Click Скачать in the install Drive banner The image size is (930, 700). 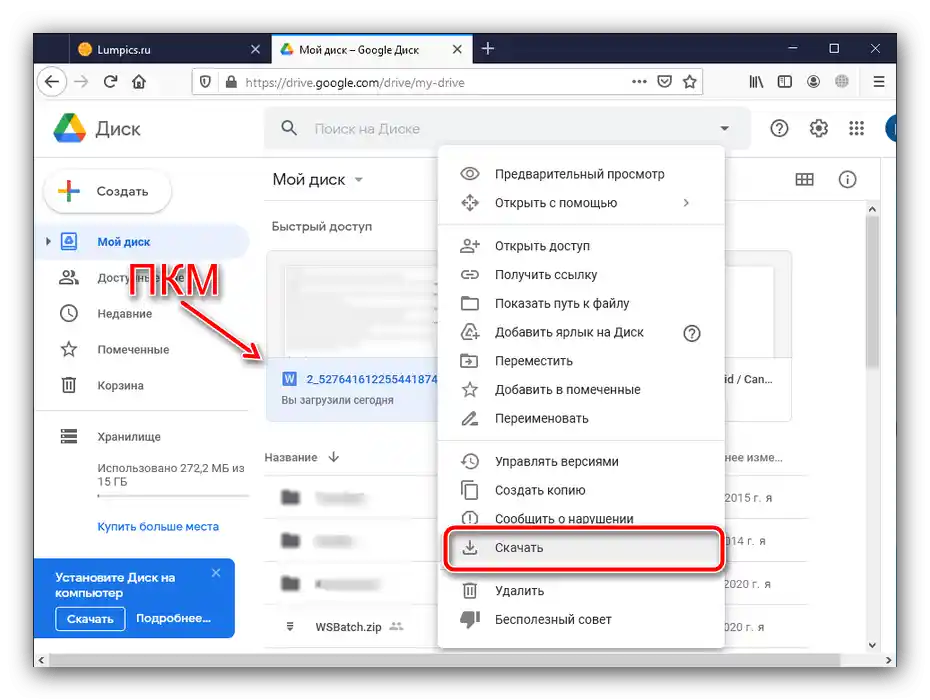point(90,619)
